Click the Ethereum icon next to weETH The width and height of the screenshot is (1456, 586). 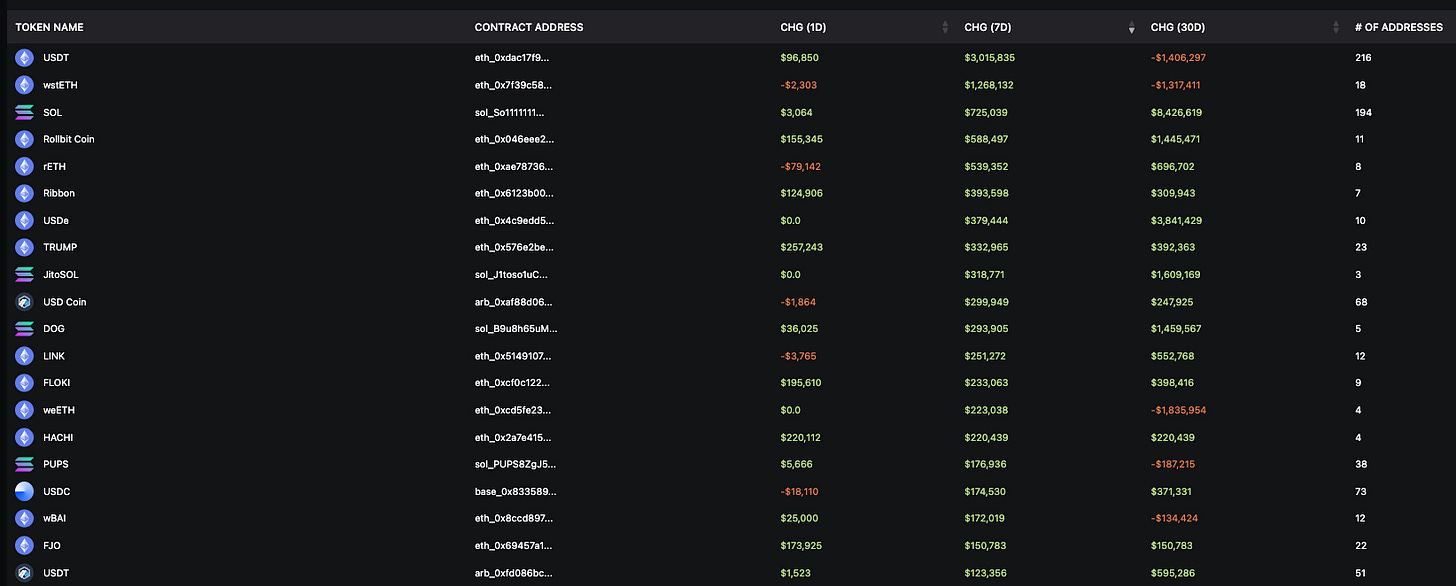click(24, 410)
